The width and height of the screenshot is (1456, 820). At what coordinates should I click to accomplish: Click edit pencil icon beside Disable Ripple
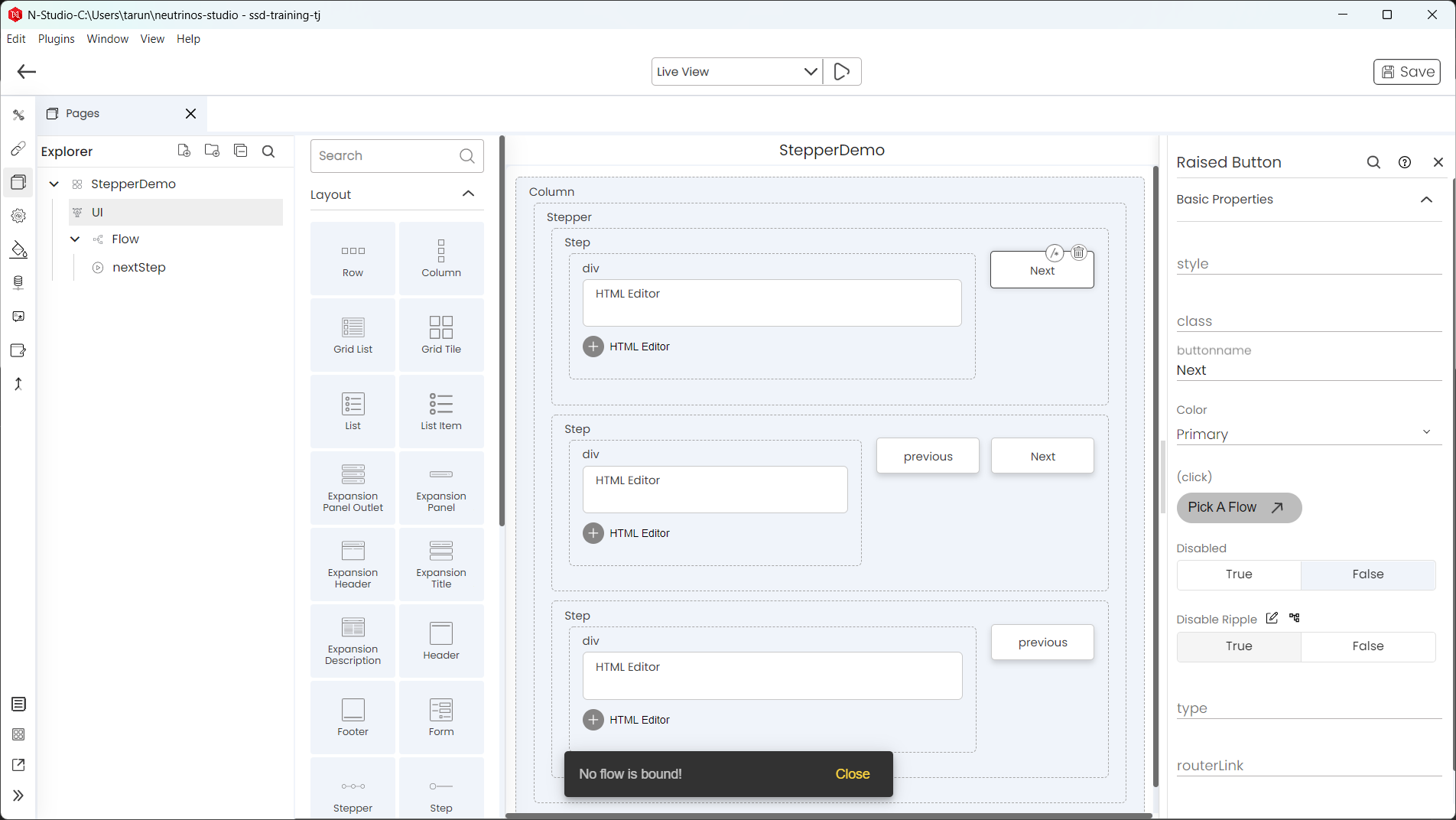click(x=1272, y=618)
